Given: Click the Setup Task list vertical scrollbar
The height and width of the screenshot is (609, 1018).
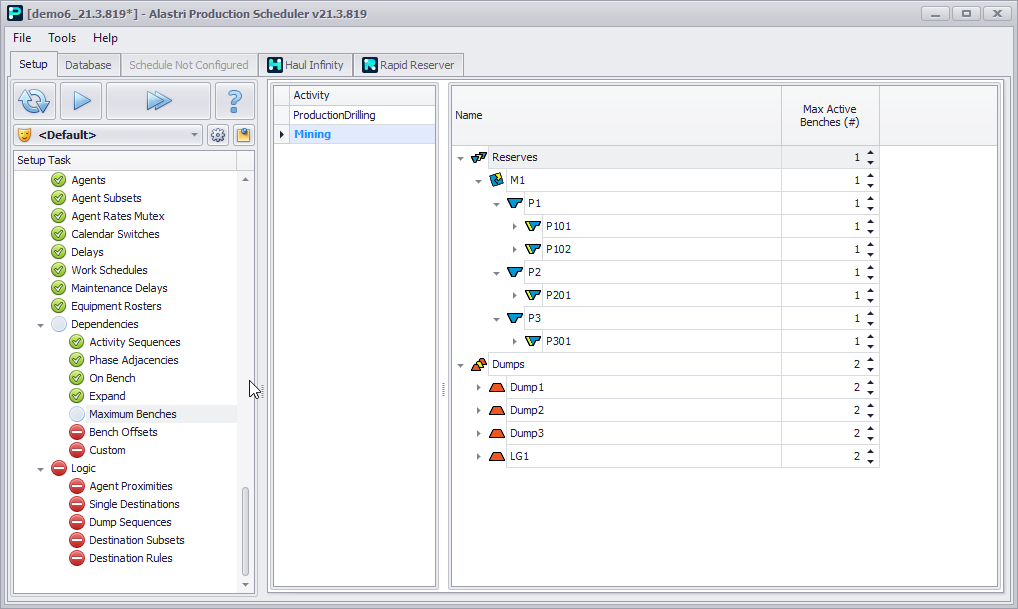Looking at the screenshot, I should pyautogui.click(x=246, y=530).
